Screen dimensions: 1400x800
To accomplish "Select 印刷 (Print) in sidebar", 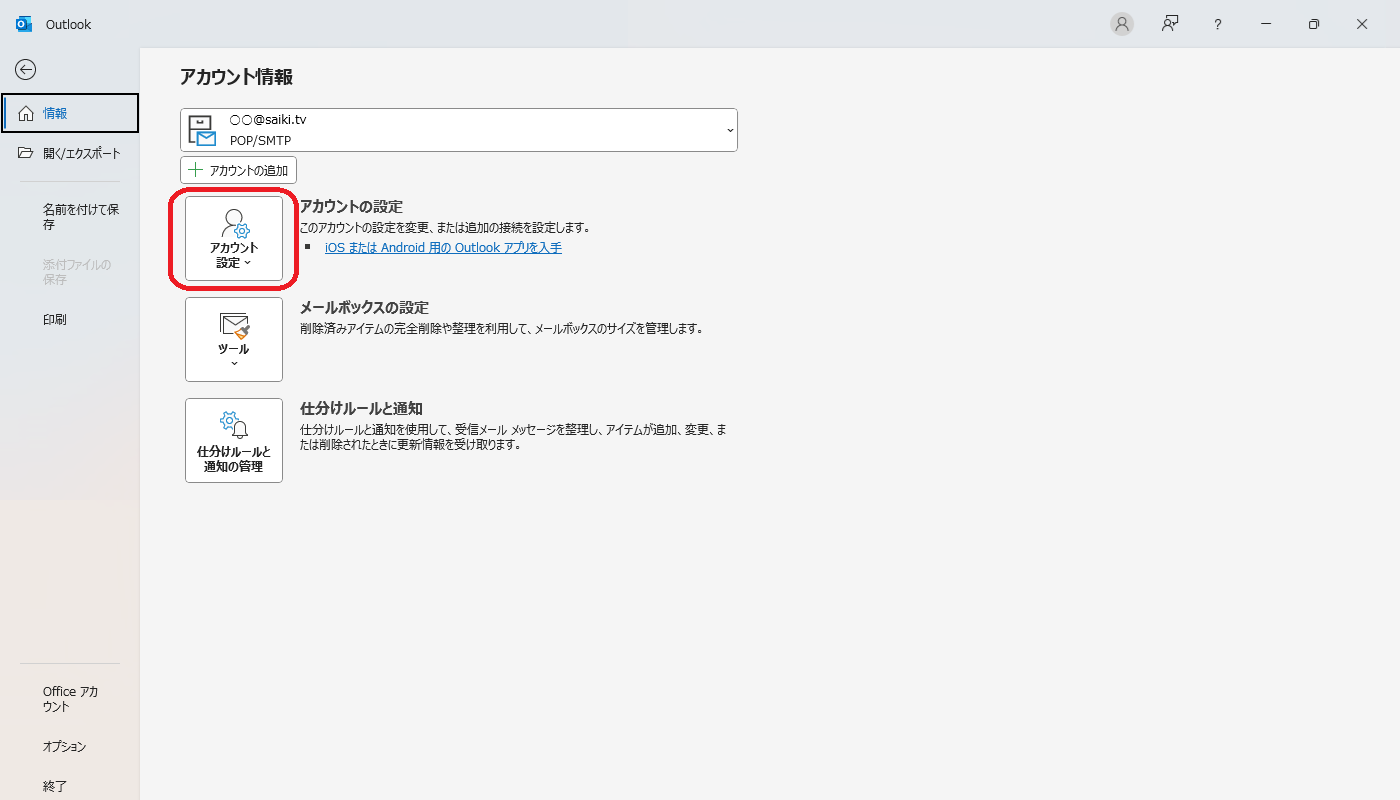I will (55, 320).
